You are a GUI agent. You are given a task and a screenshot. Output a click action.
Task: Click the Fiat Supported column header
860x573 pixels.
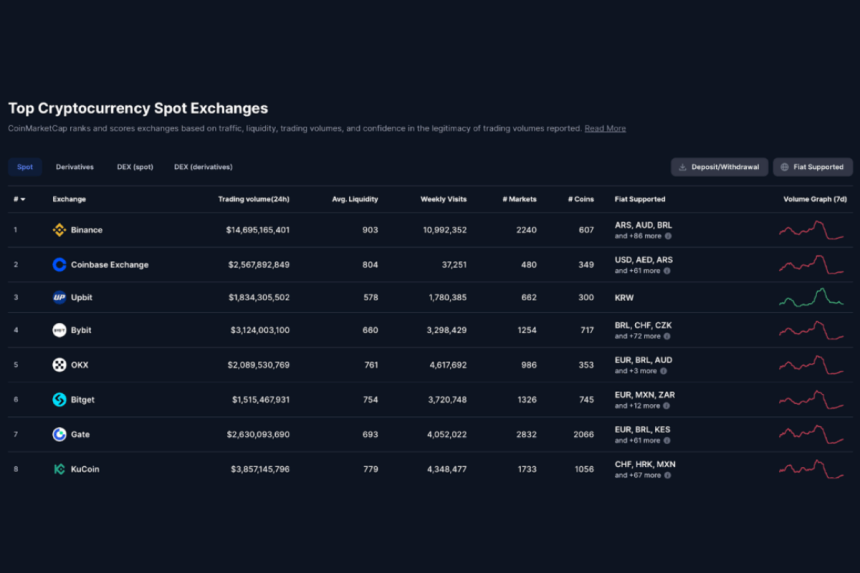point(640,199)
